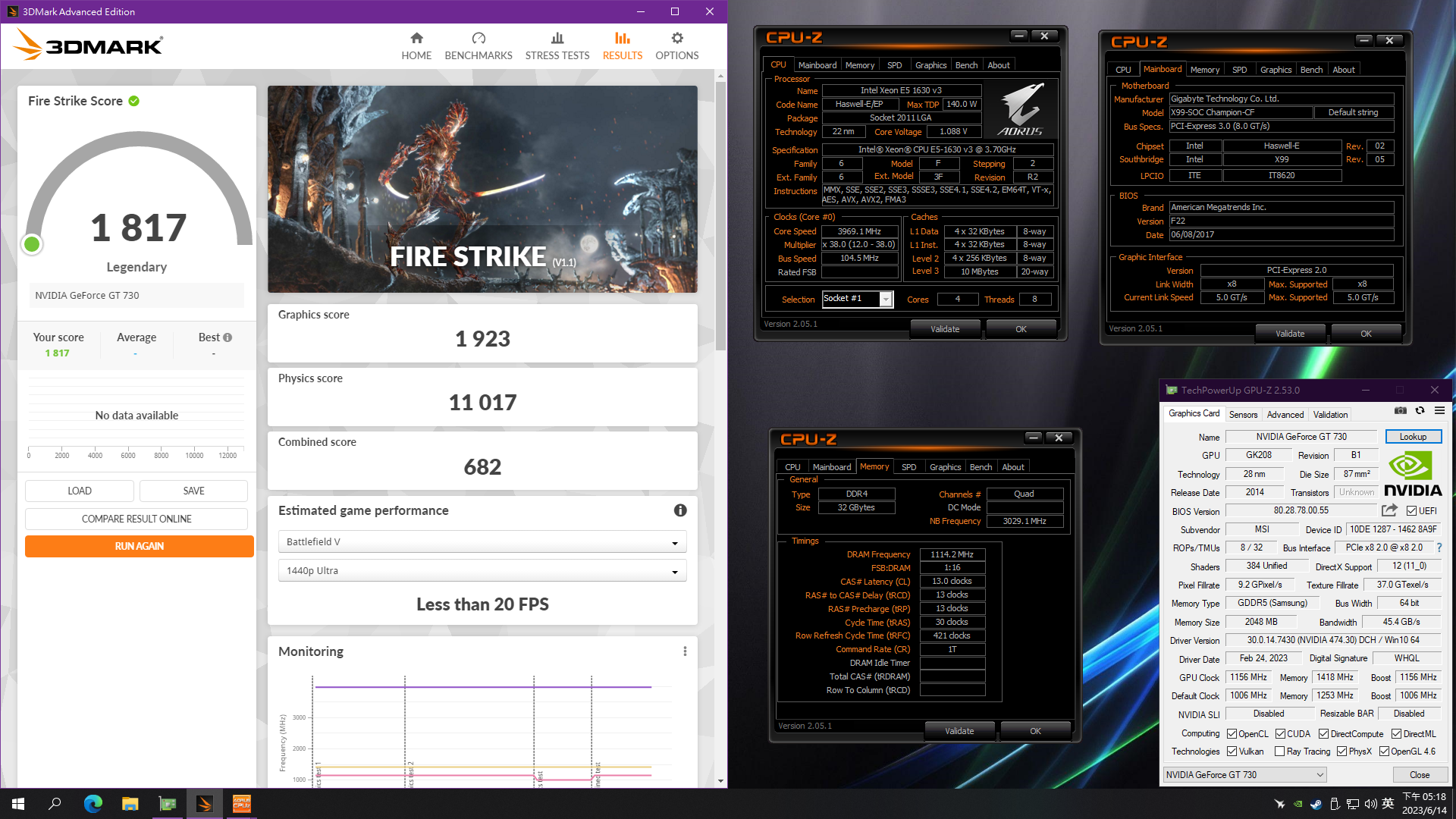1456x819 pixels.
Task: Expand 1440p Ultra resolution dropdown
Action: (482, 570)
